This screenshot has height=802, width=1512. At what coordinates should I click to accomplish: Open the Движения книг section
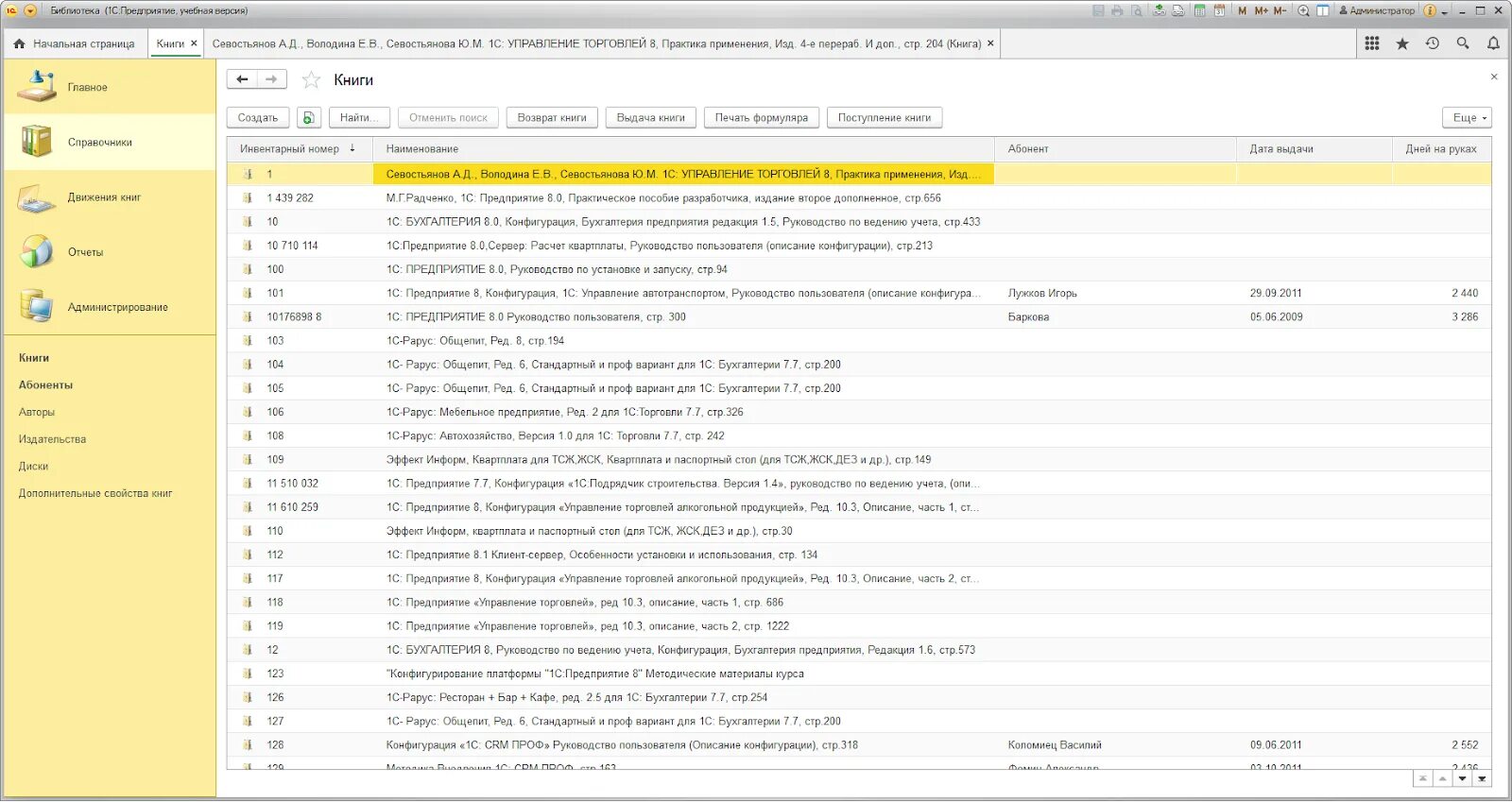110,197
